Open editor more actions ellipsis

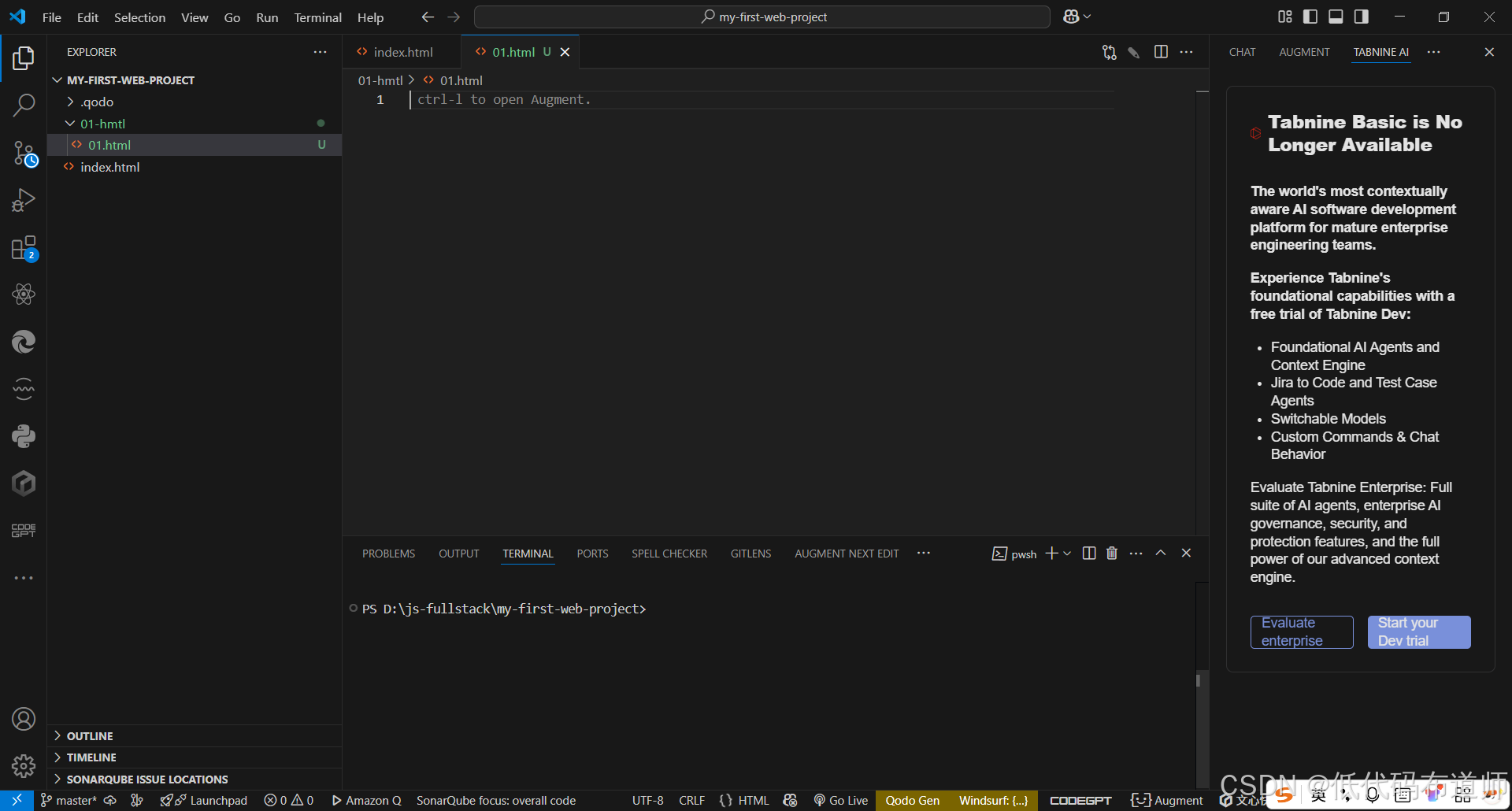(1187, 52)
